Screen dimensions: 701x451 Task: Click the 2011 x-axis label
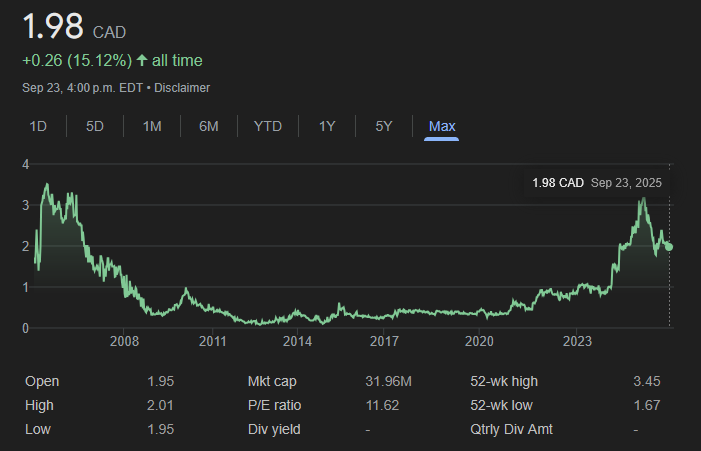212,341
